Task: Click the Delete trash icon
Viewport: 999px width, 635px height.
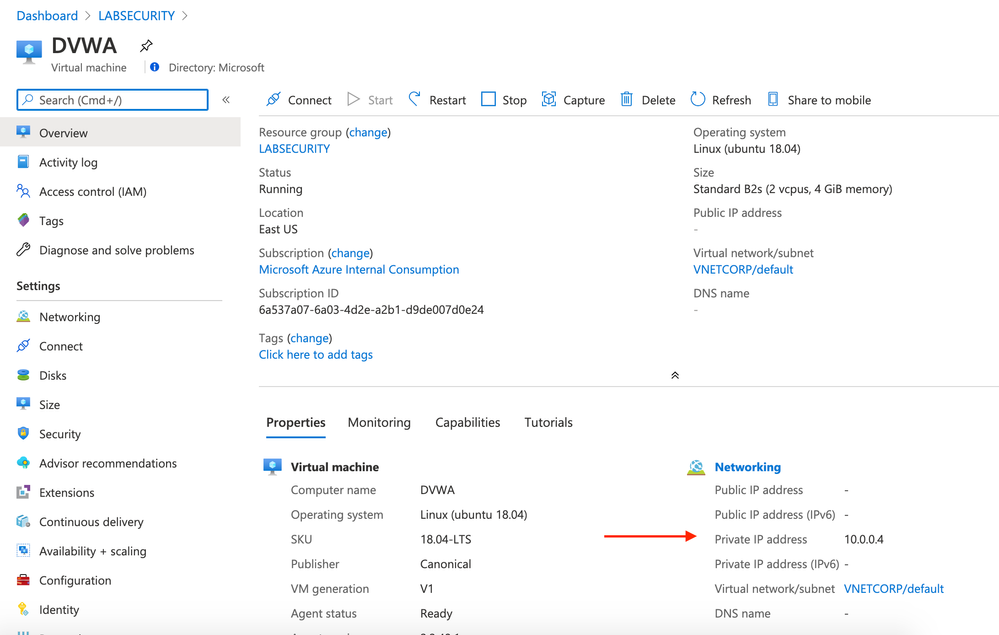Action: 627,99
